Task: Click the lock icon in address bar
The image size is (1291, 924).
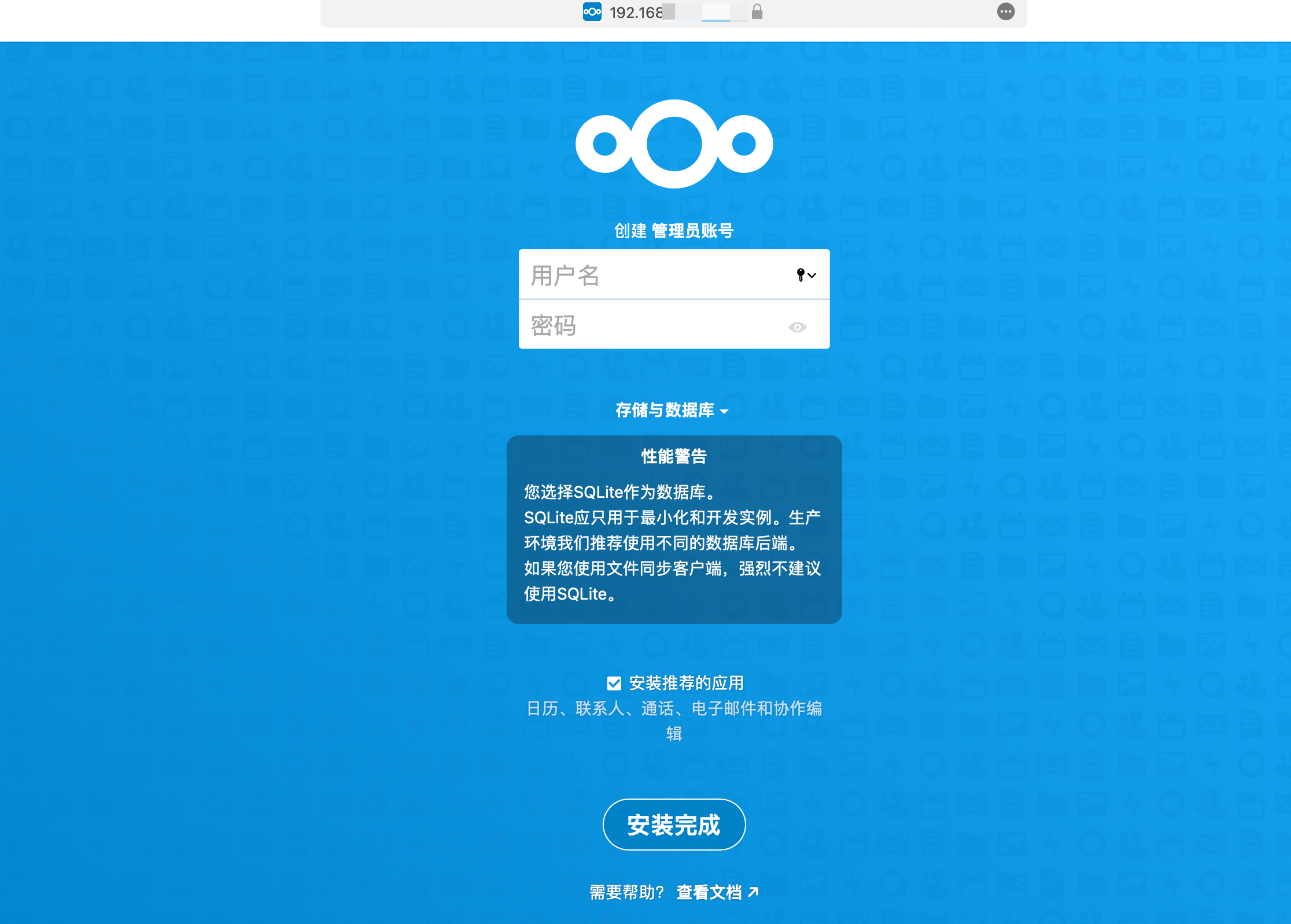Action: click(x=757, y=12)
